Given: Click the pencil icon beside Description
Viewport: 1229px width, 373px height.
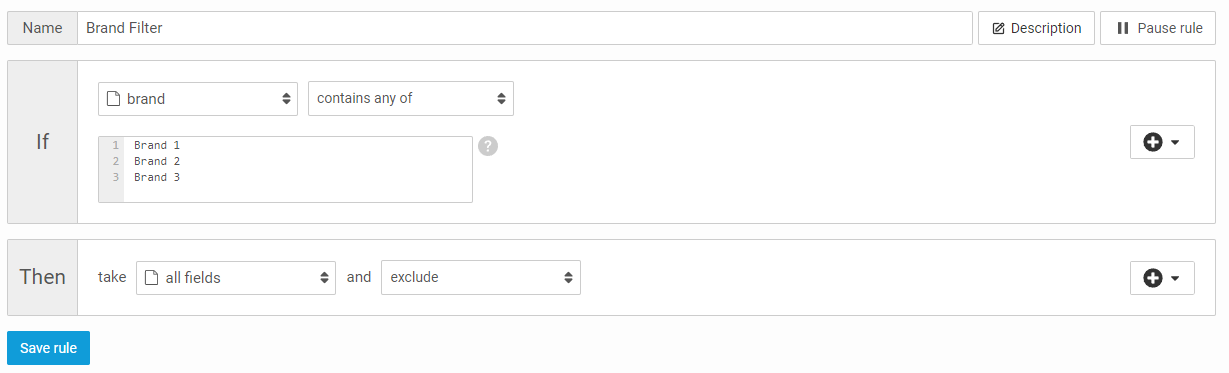Looking at the screenshot, I should coord(998,29).
